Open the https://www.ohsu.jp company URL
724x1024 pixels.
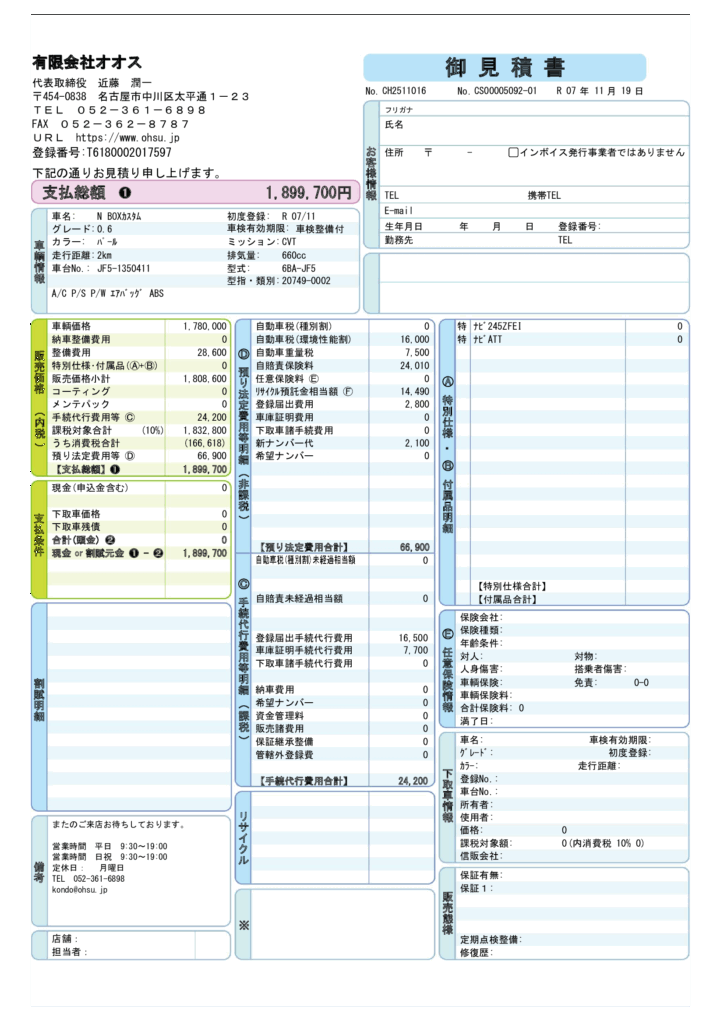[127, 138]
